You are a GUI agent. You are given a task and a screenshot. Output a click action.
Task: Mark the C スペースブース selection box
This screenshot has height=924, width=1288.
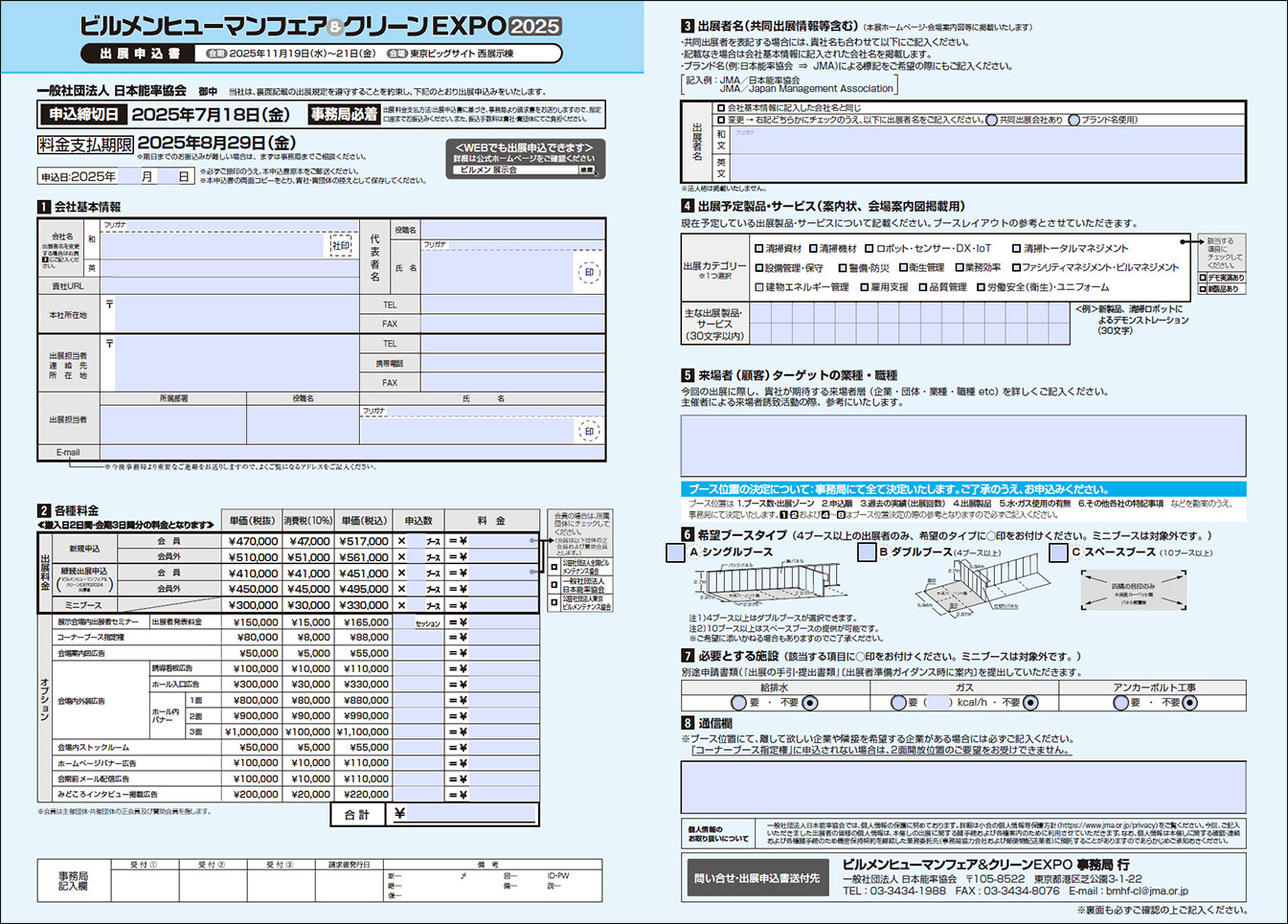(1058, 552)
